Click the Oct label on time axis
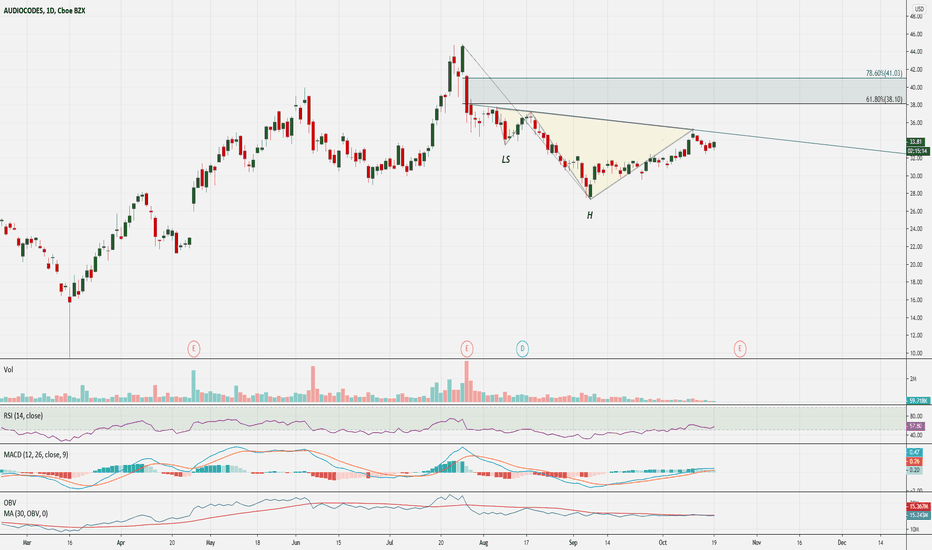 coord(663,542)
